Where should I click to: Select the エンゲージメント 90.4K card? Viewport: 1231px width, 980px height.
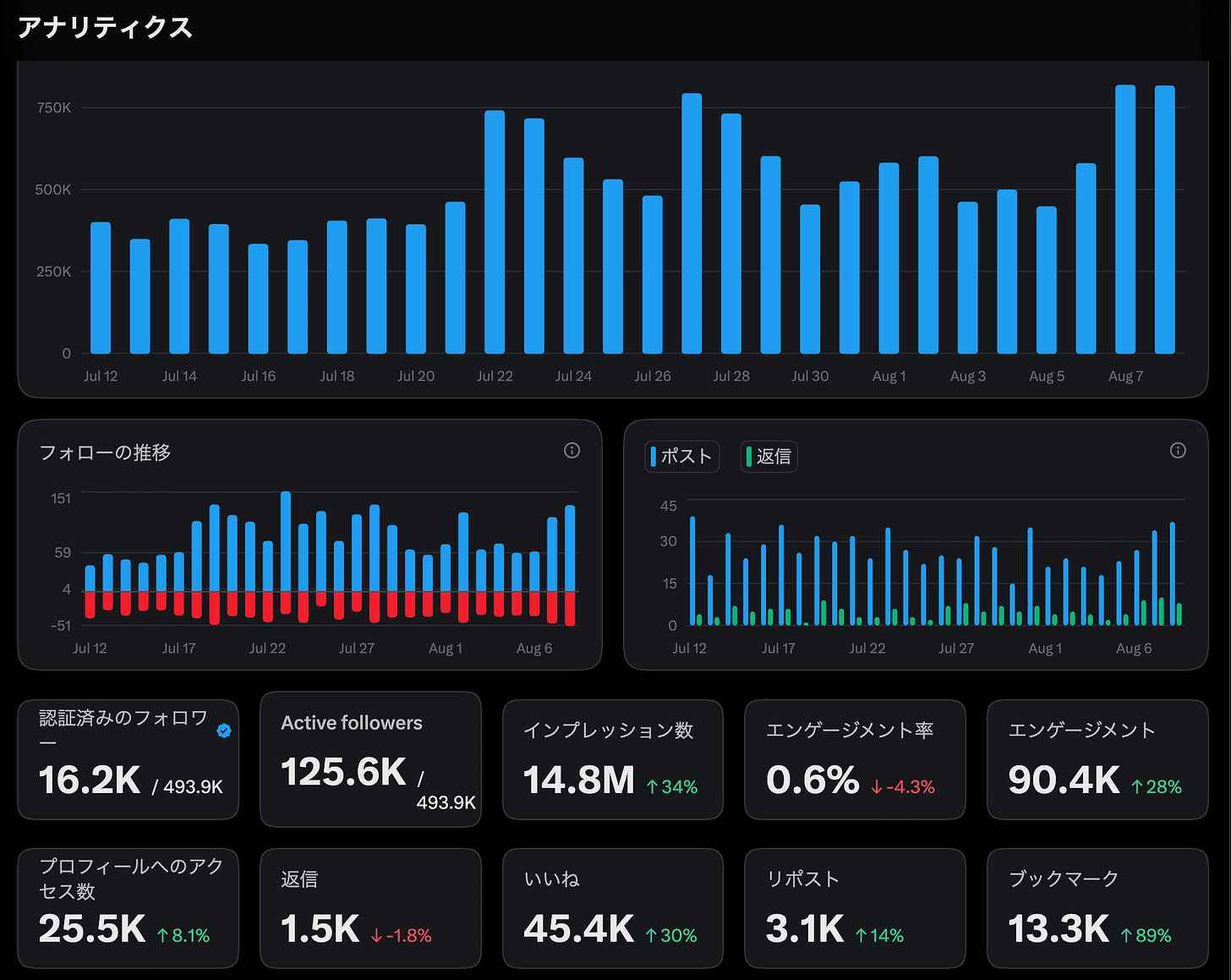(1097, 759)
